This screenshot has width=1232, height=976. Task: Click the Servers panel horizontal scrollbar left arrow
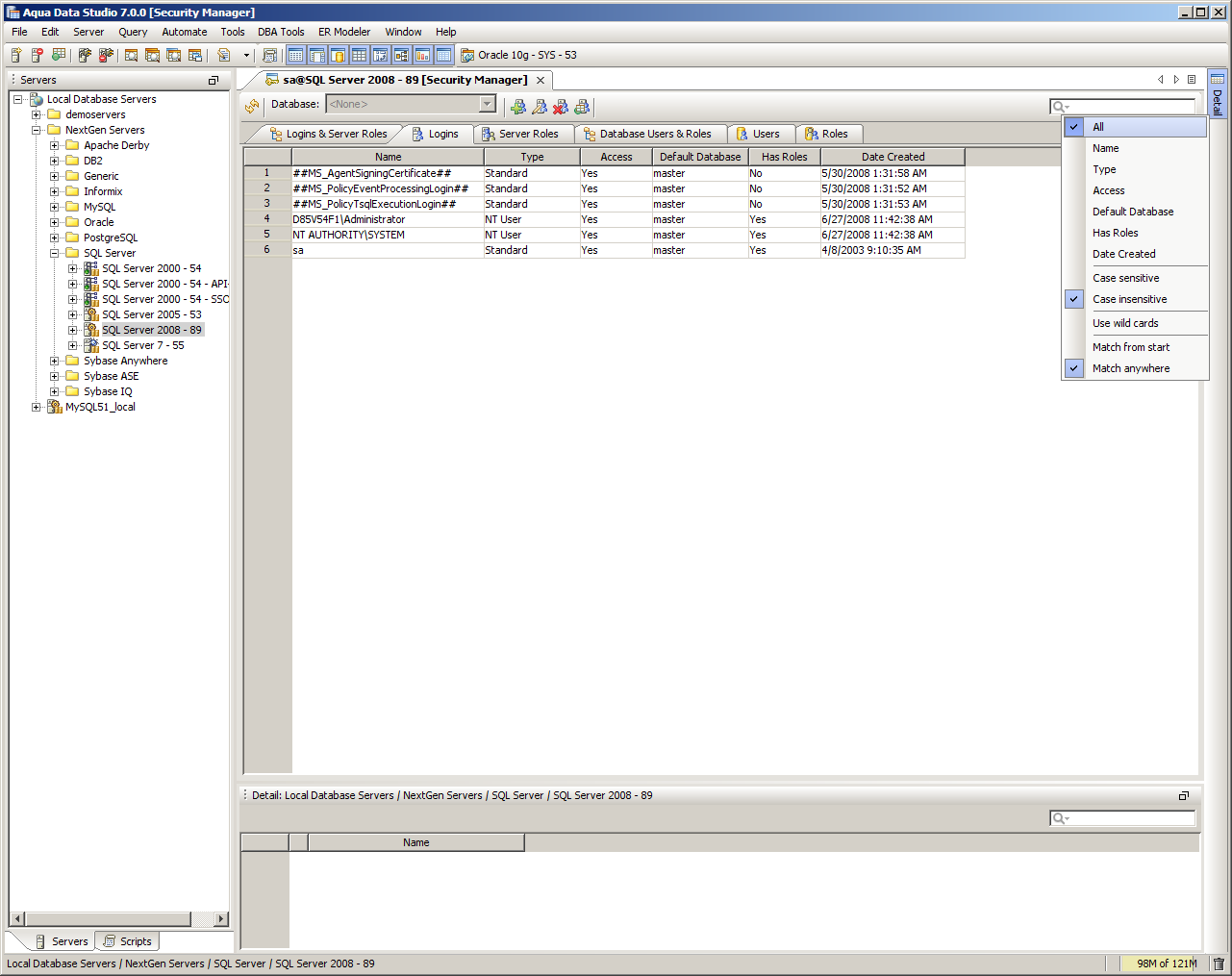(17, 918)
